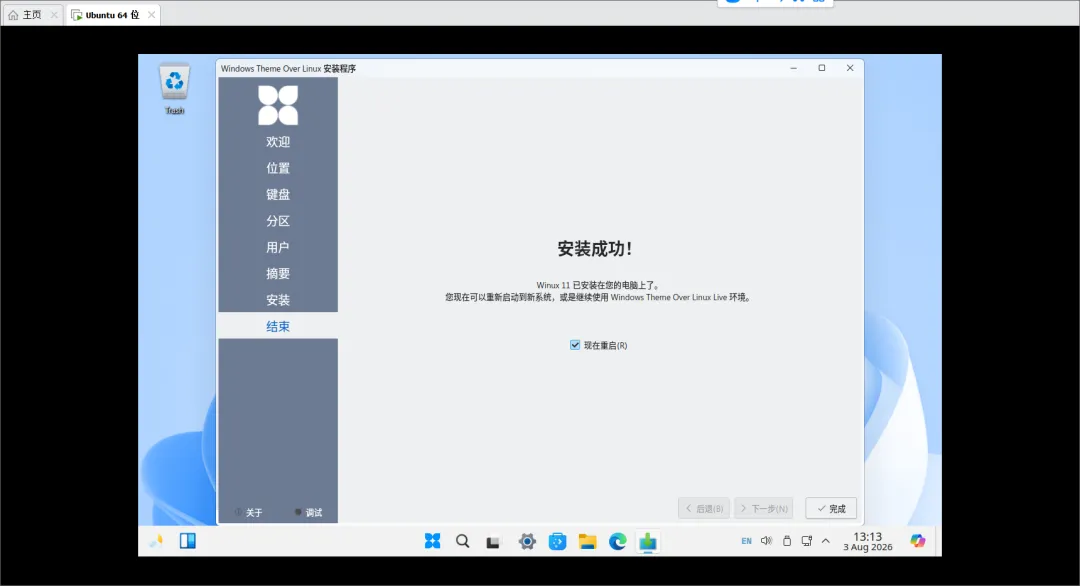Select the 摘要 step in the sidebar

coord(278,273)
